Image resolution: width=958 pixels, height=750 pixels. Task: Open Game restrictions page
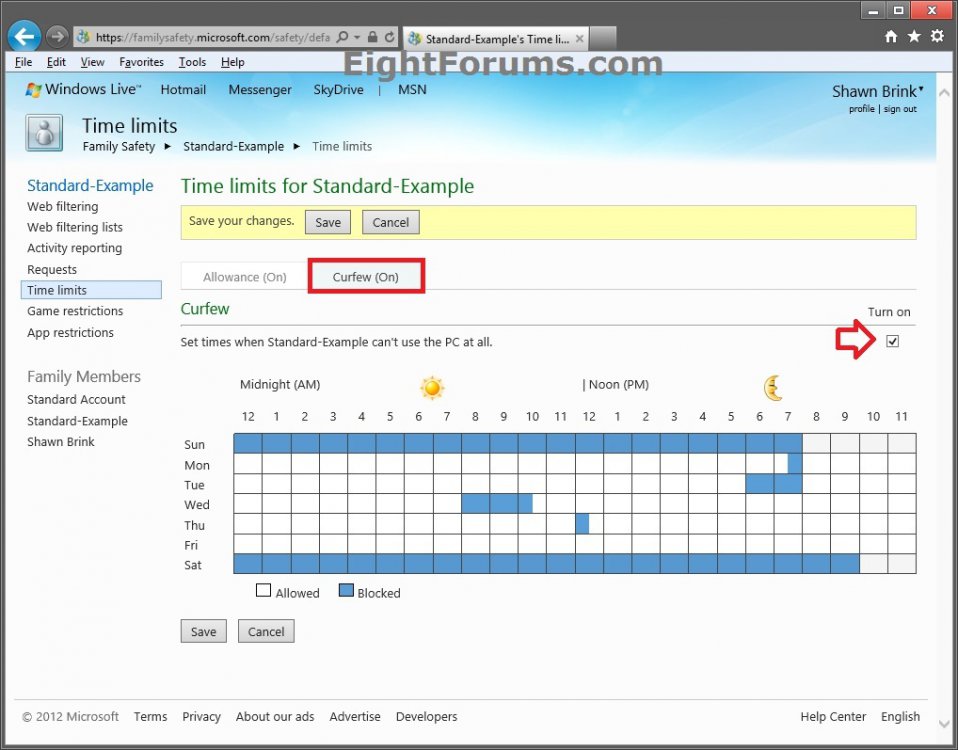(75, 311)
